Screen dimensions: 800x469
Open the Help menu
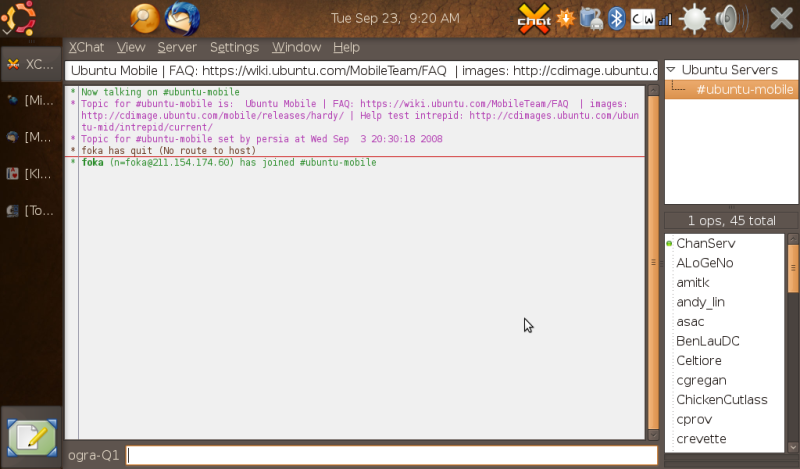point(346,47)
